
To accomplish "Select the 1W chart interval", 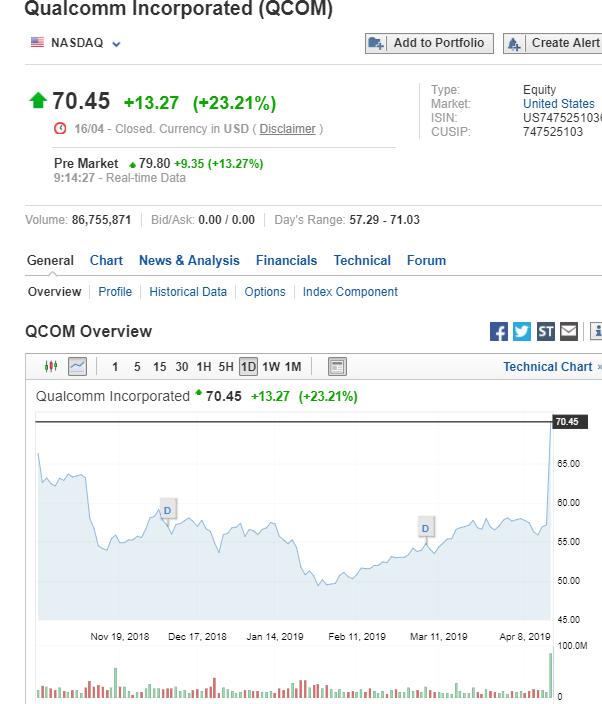I will click(x=271, y=367).
